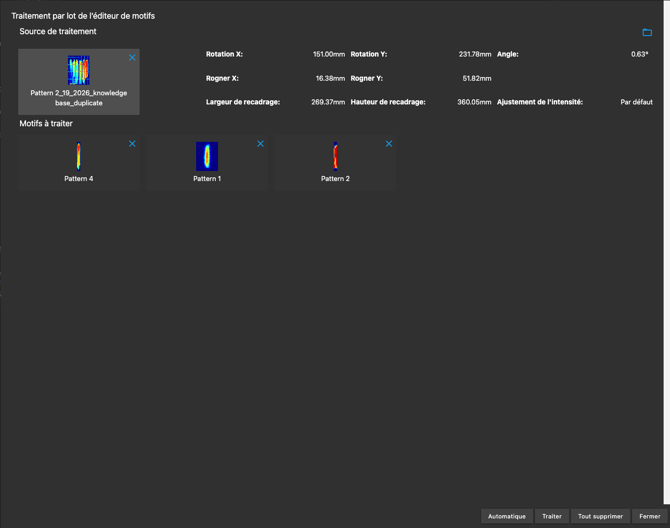
Task: Click Tout supprimer to clear patterns
Action: (x=600, y=516)
